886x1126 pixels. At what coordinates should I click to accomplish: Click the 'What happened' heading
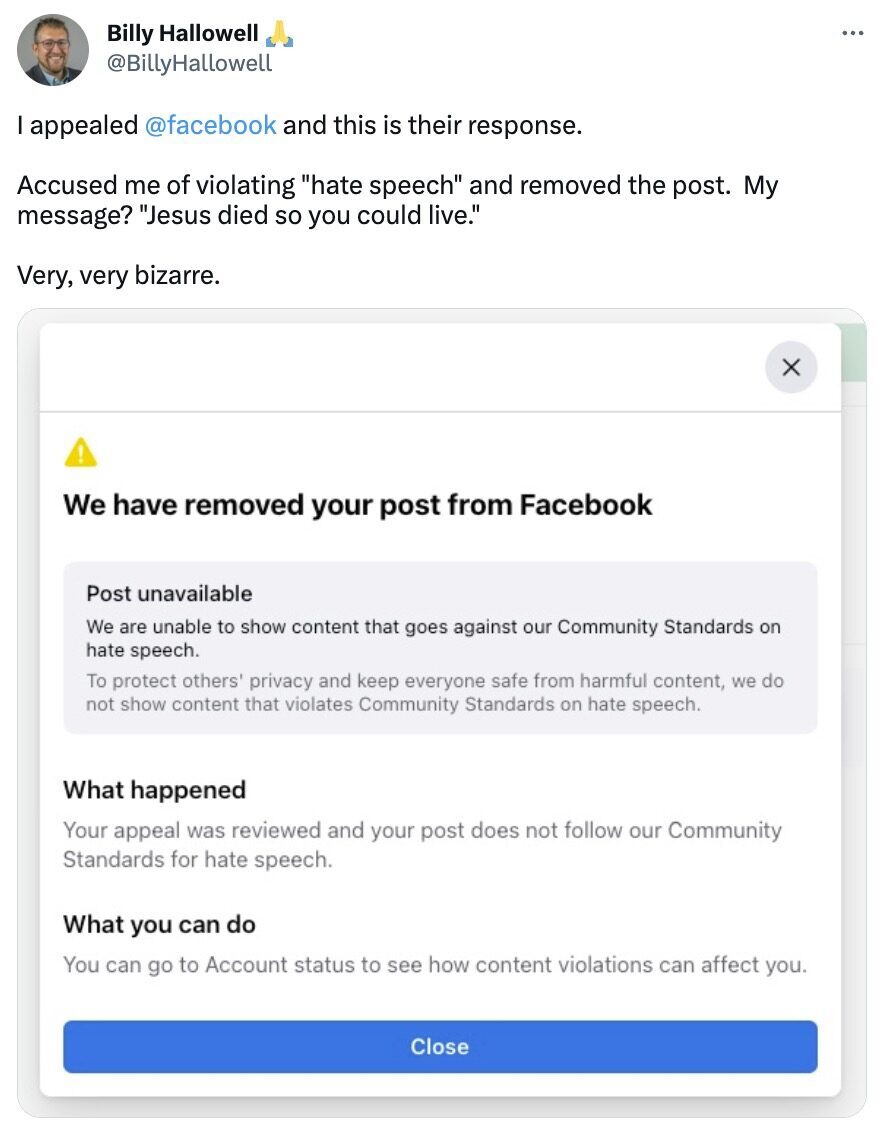[x=154, y=790]
